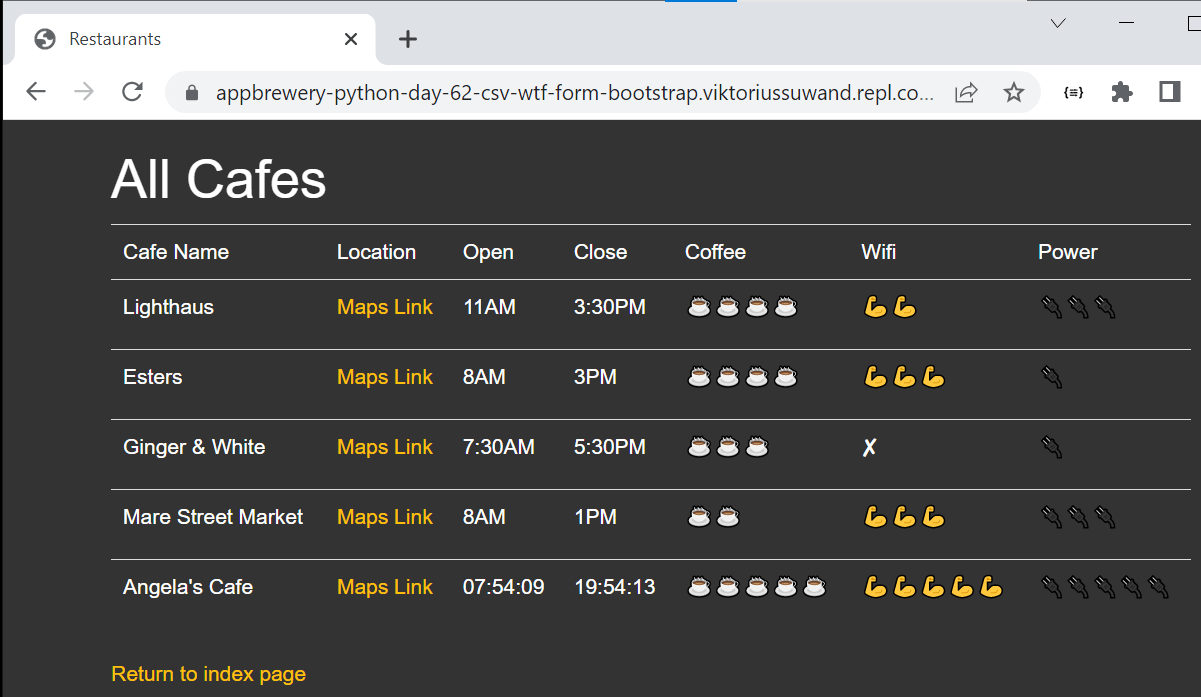Click the share page icon in address bar
Image resolution: width=1201 pixels, height=697 pixels.
pos(966,93)
